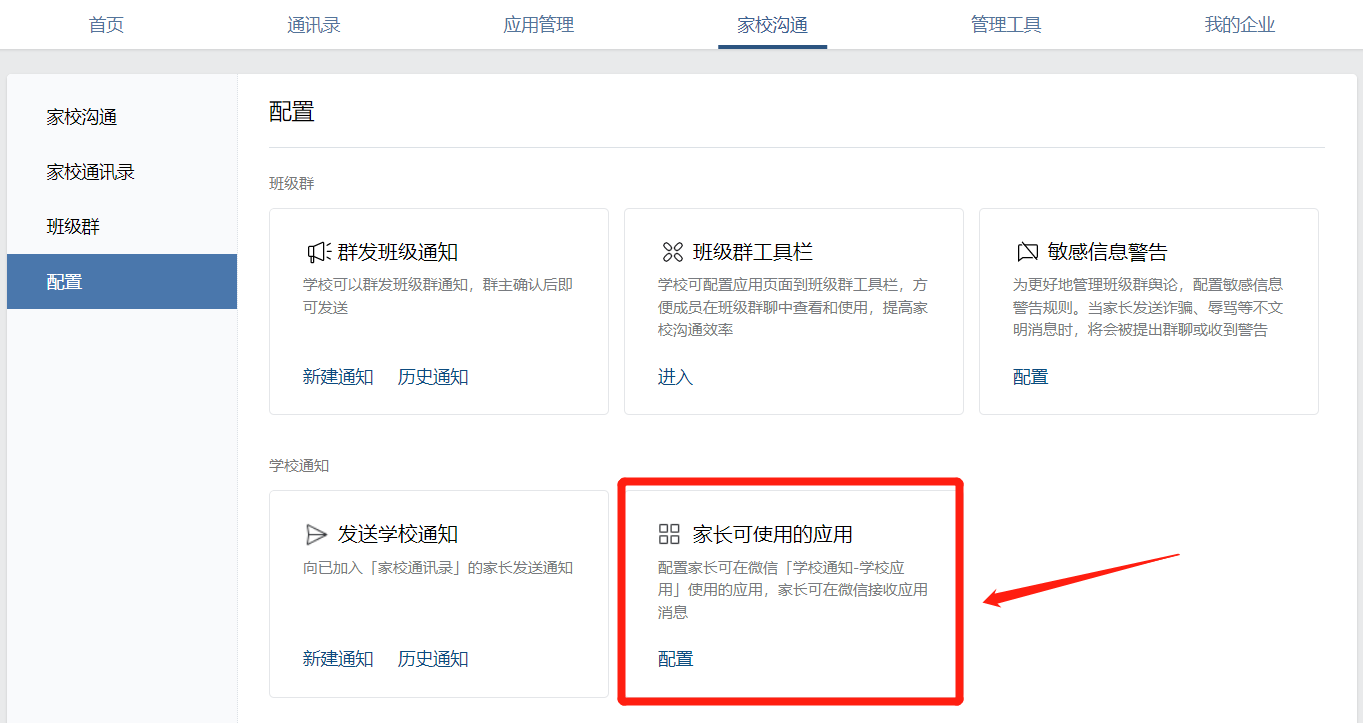Click 配置 under 敏感信息警告
This screenshot has width=1363, height=723.
click(x=1031, y=377)
